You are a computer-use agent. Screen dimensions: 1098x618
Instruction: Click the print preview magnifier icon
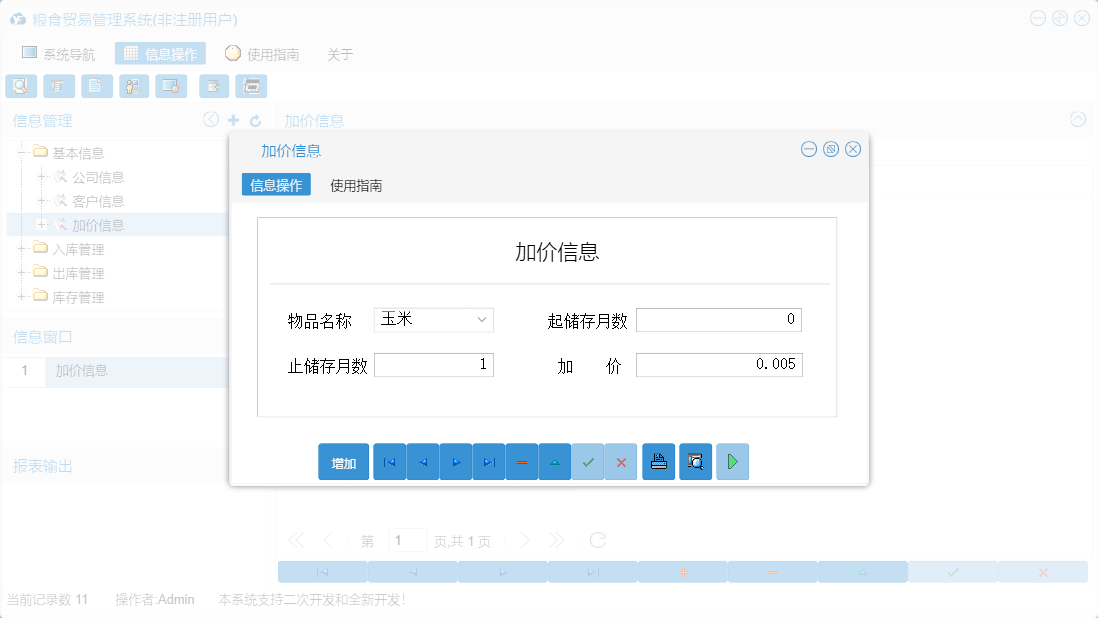[x=695, y=461]
